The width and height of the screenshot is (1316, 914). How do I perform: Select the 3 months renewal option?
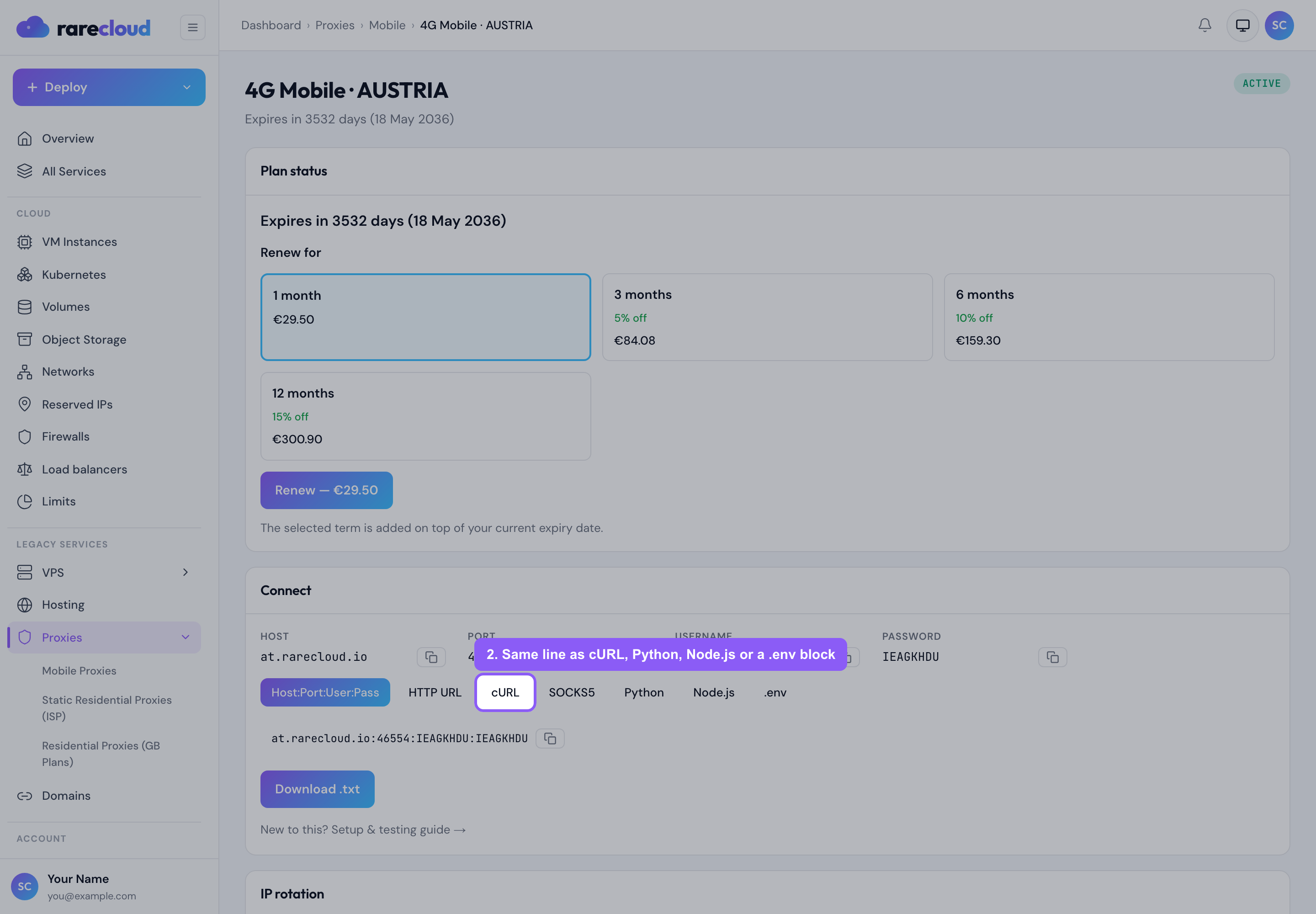pos(767,317)
